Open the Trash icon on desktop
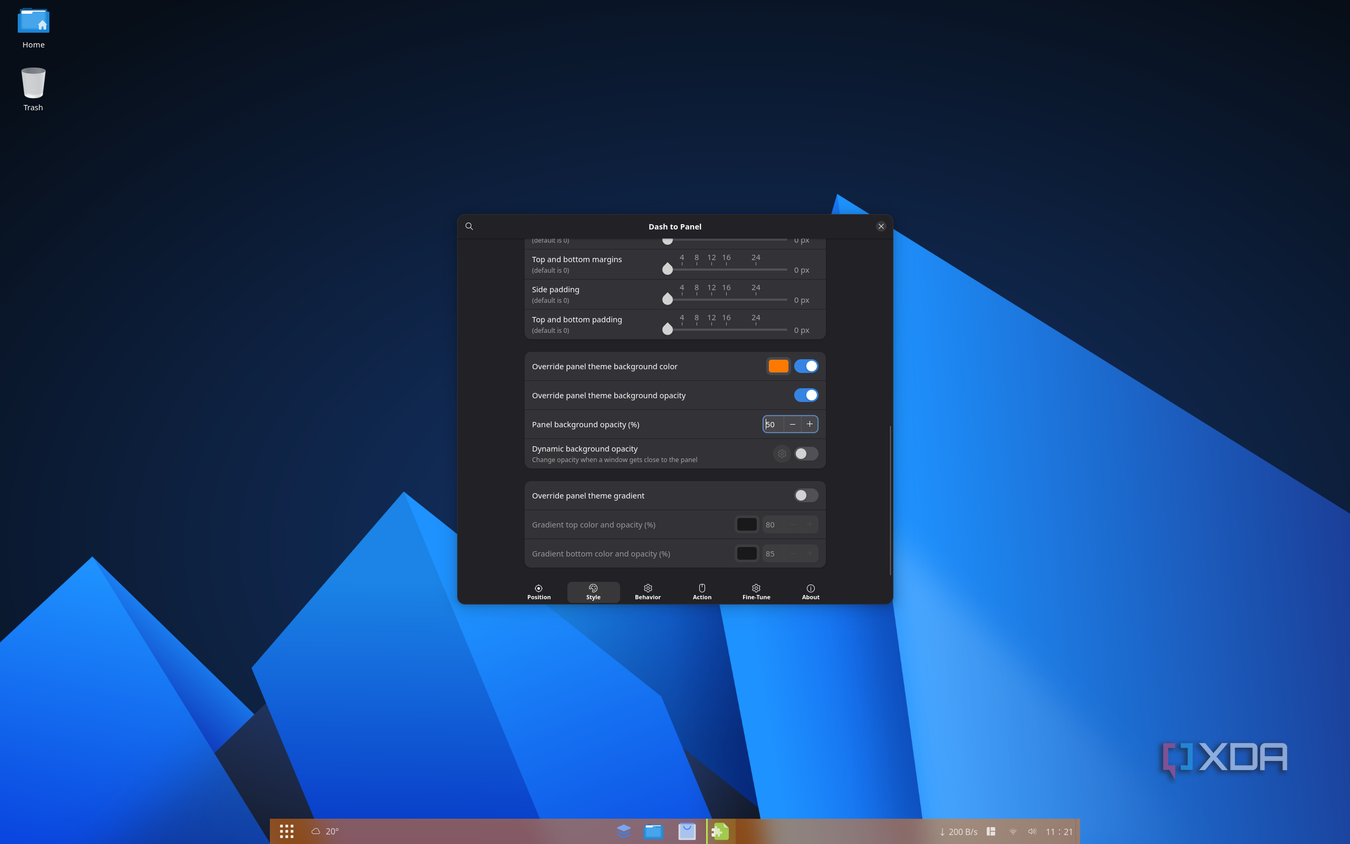This screenshot has height=844, width=1350. pyautogui.click(x=33, y=89)
